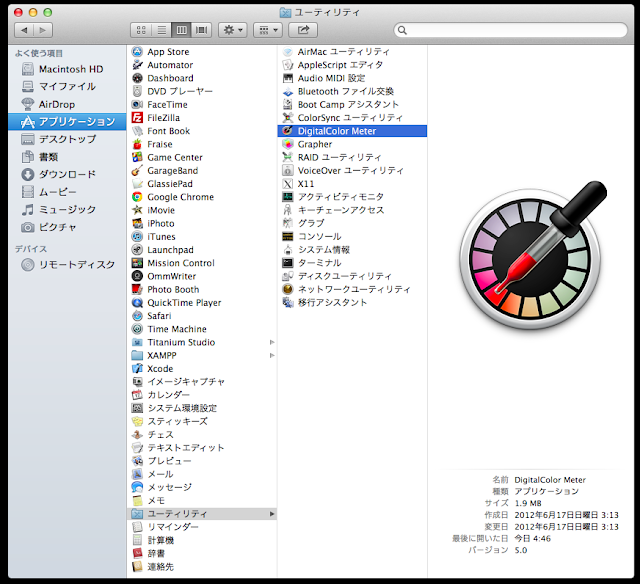640x584 pixels.
Task: Focus the Finder search field
Action: [510, 30]
